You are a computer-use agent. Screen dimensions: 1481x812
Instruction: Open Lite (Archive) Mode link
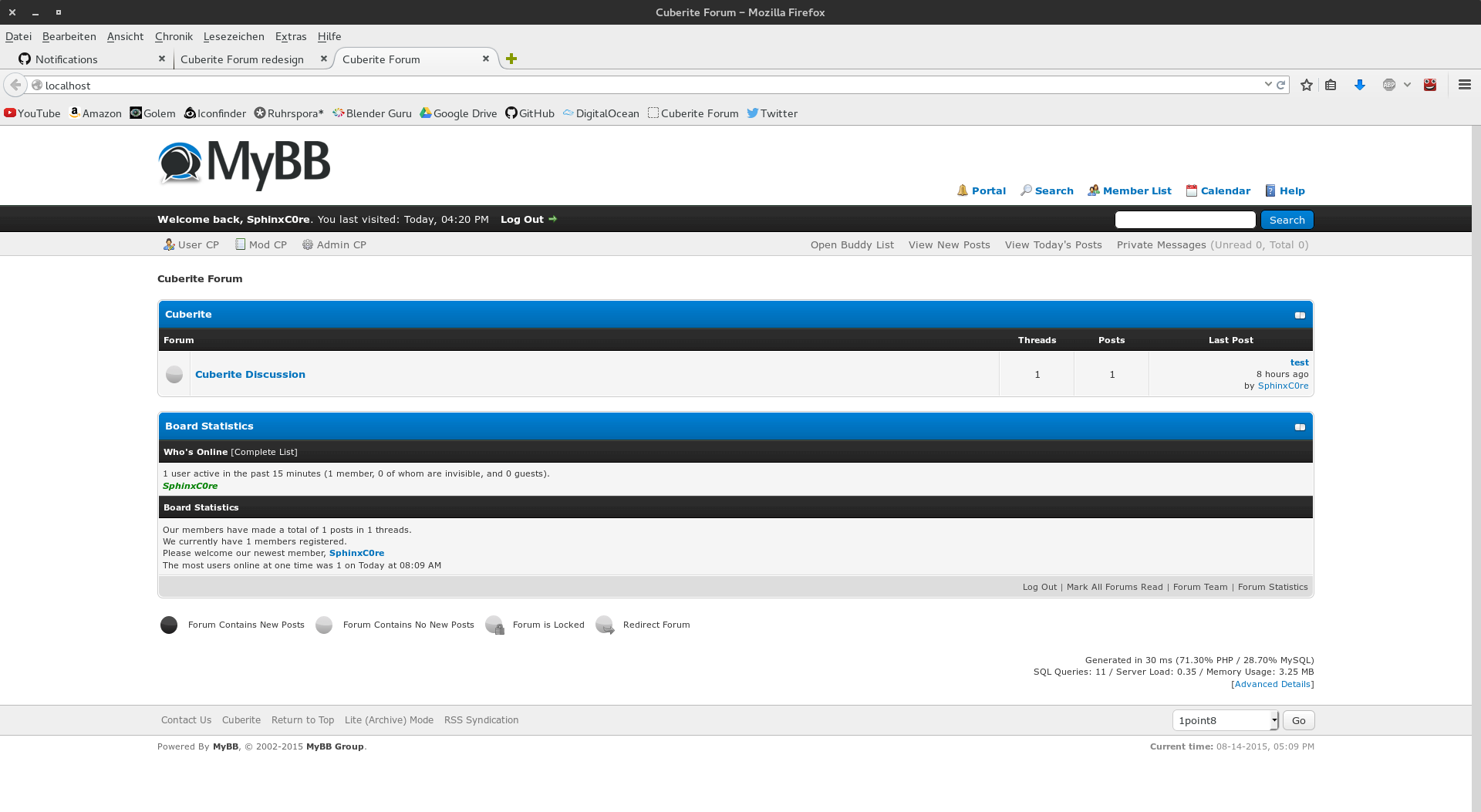pyautogui.click(x=389, y=720)
